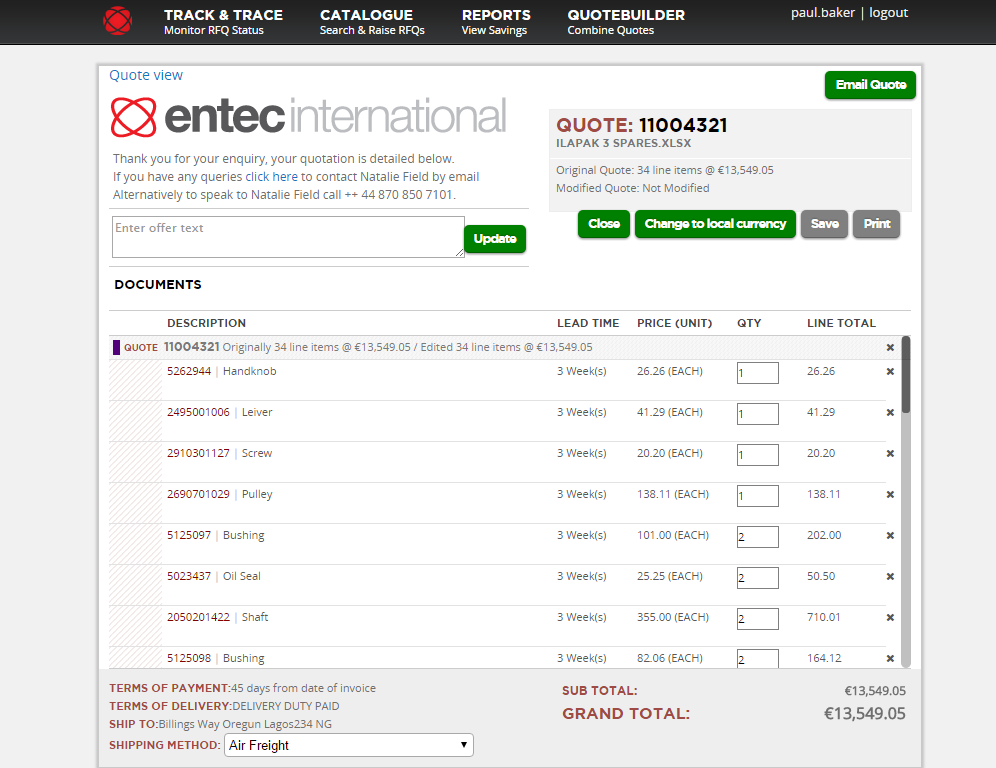The image size is (996, 768).
Task: Click the Ship To address text
Action: click(220, 724)
